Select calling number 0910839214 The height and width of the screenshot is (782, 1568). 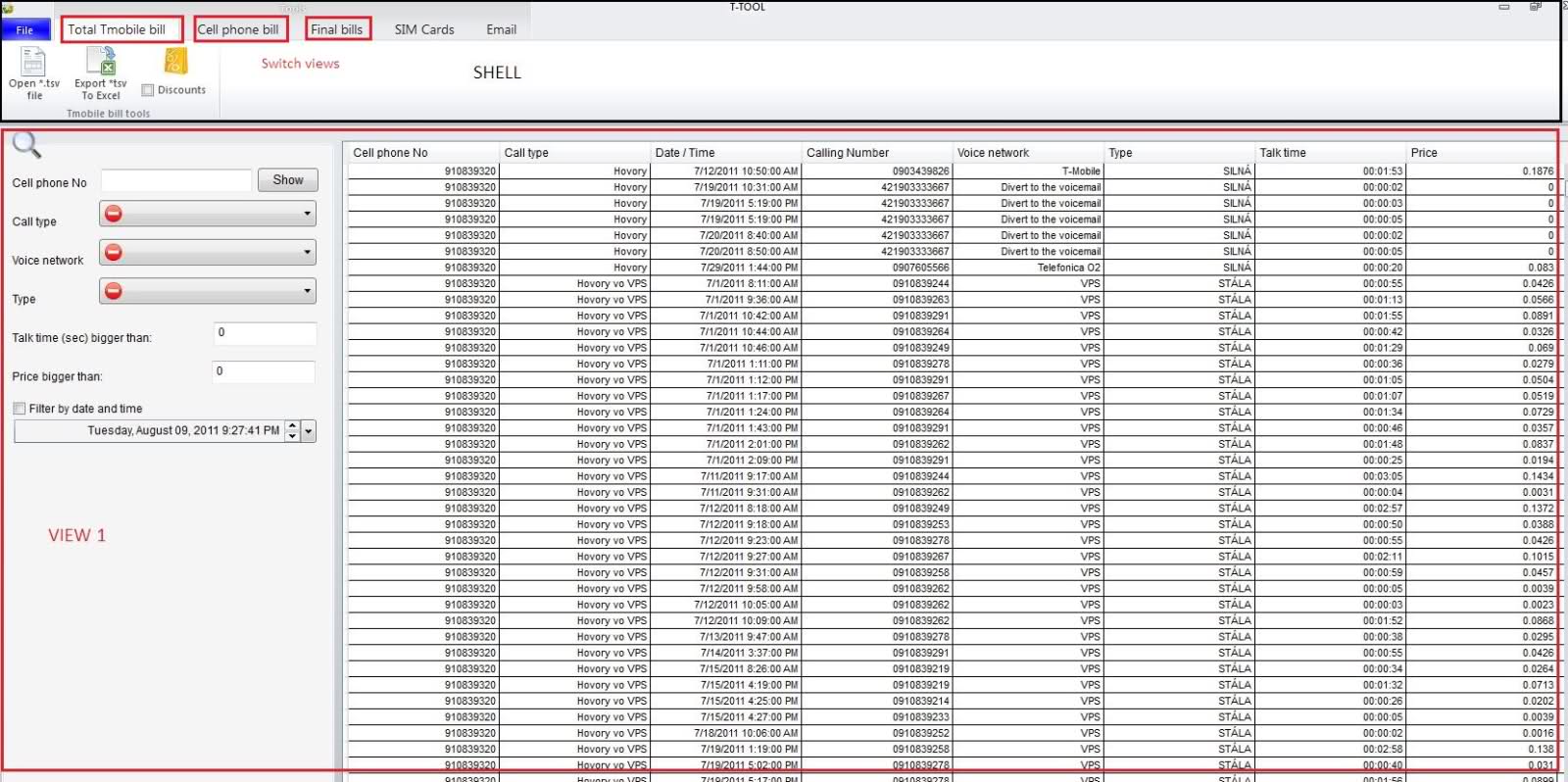click(877, 702)
